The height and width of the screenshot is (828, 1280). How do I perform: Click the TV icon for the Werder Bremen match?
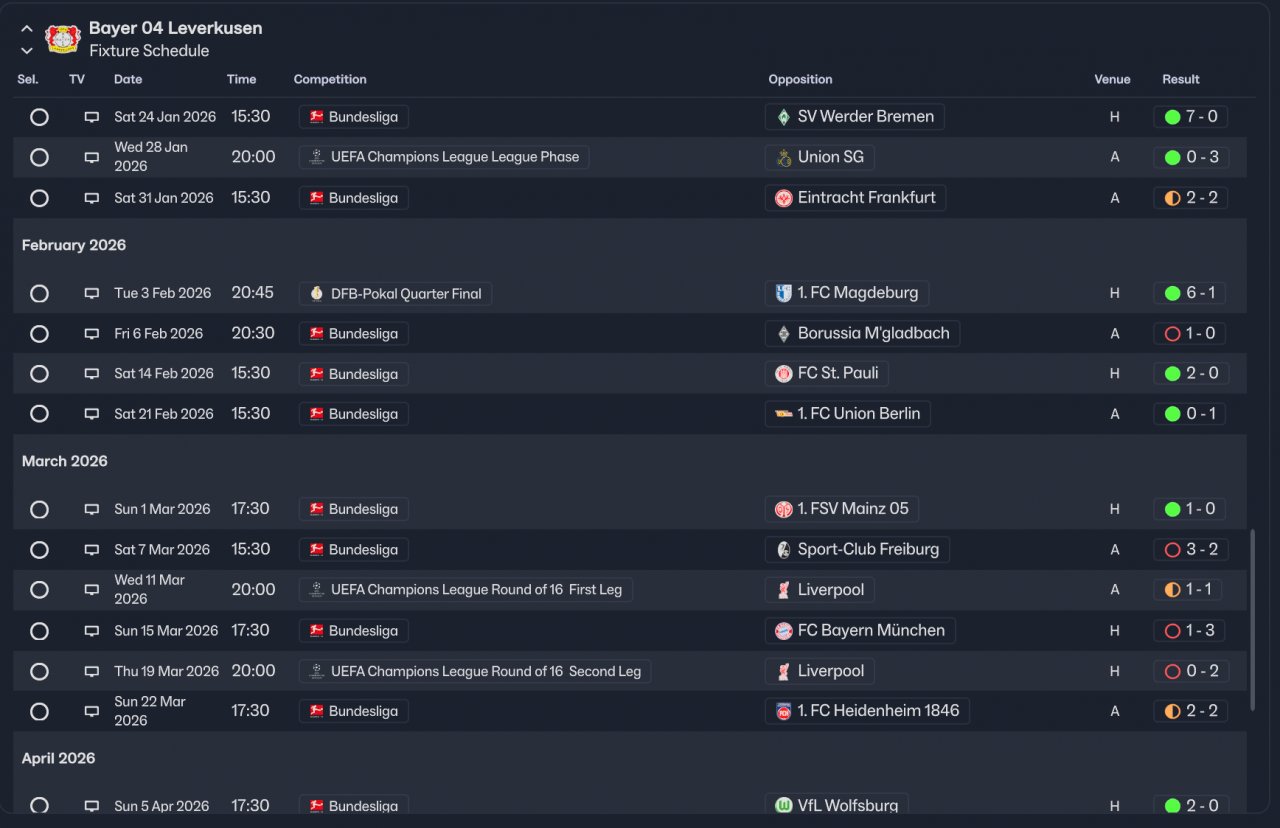(x=92, y=117)
